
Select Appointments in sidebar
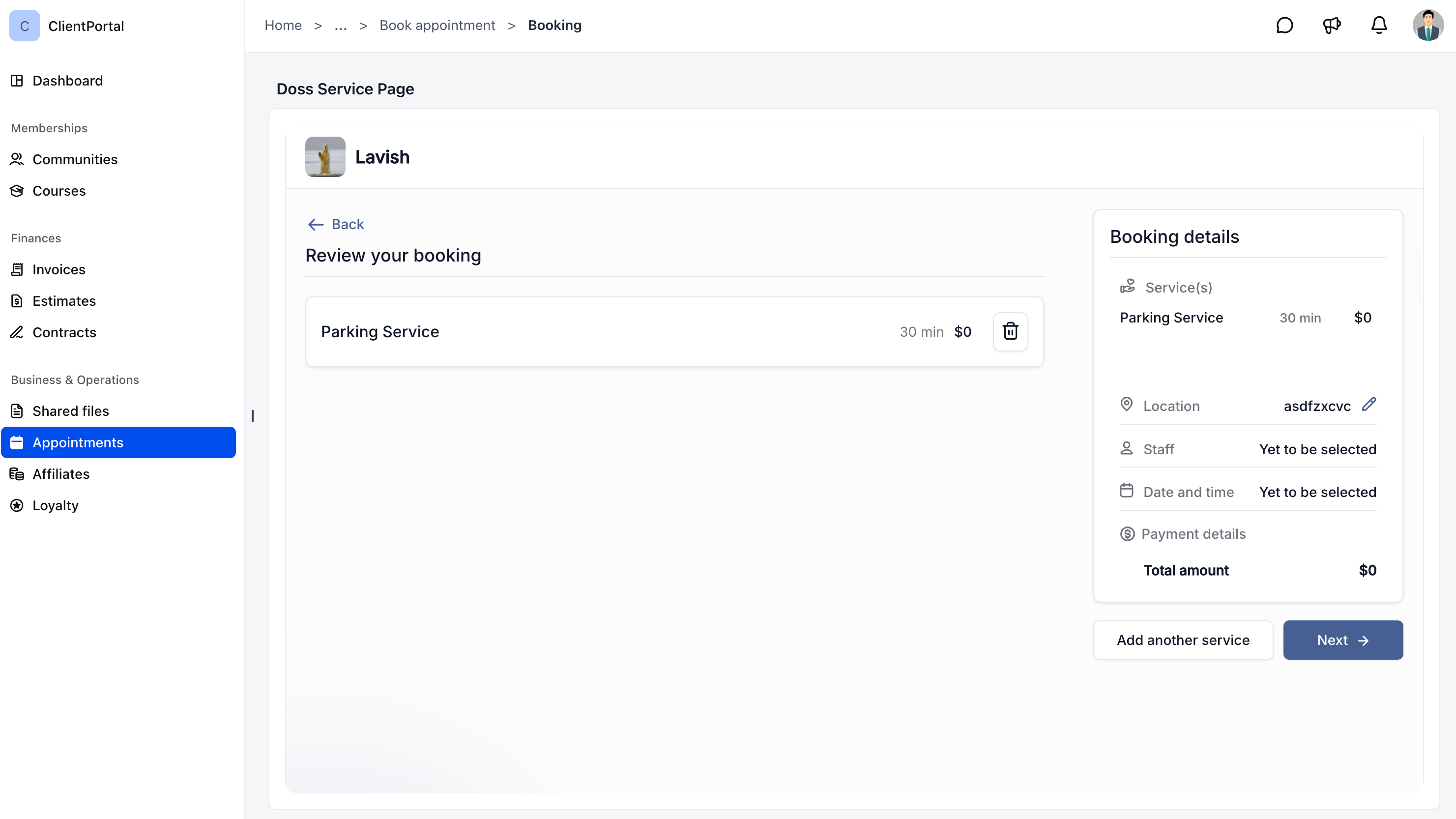tap(118, 442)
